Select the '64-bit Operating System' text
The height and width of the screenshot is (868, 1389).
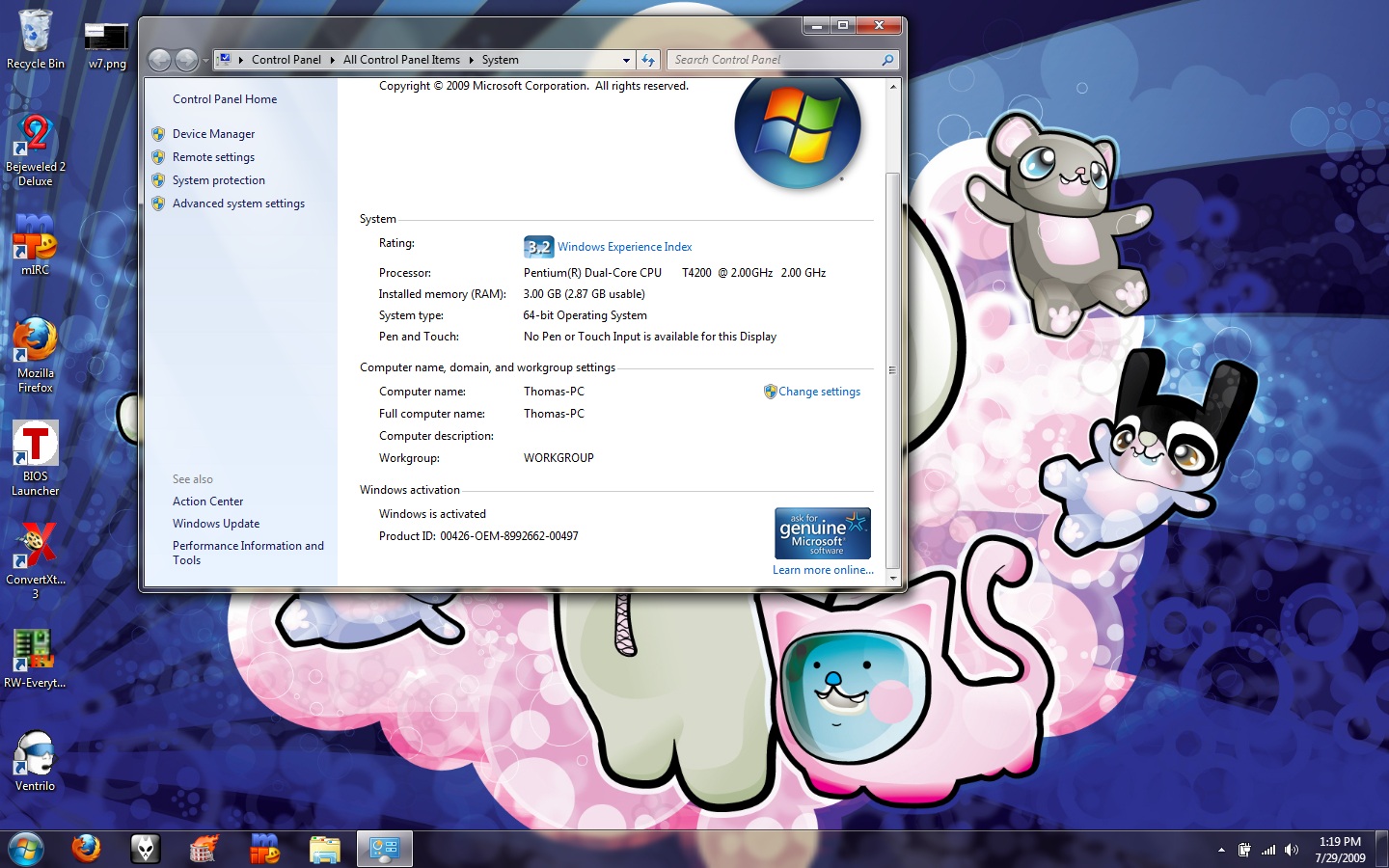pyautogui.click(x=585, y=315)
